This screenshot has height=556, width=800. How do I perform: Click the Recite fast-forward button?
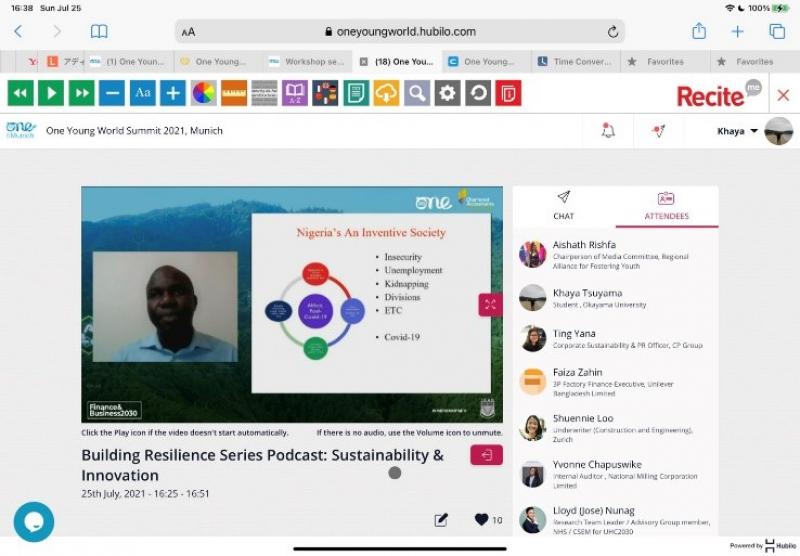coord(82,93)
